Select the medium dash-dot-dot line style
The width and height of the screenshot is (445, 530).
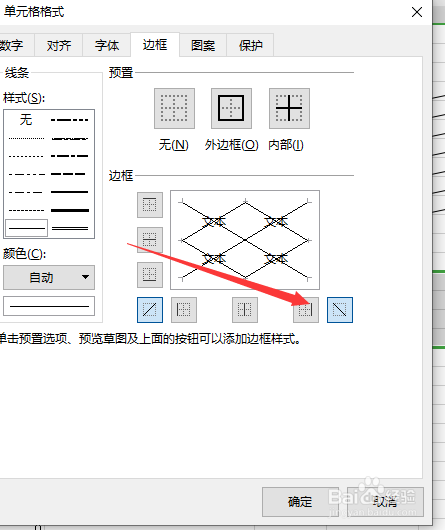click(70, 120)
